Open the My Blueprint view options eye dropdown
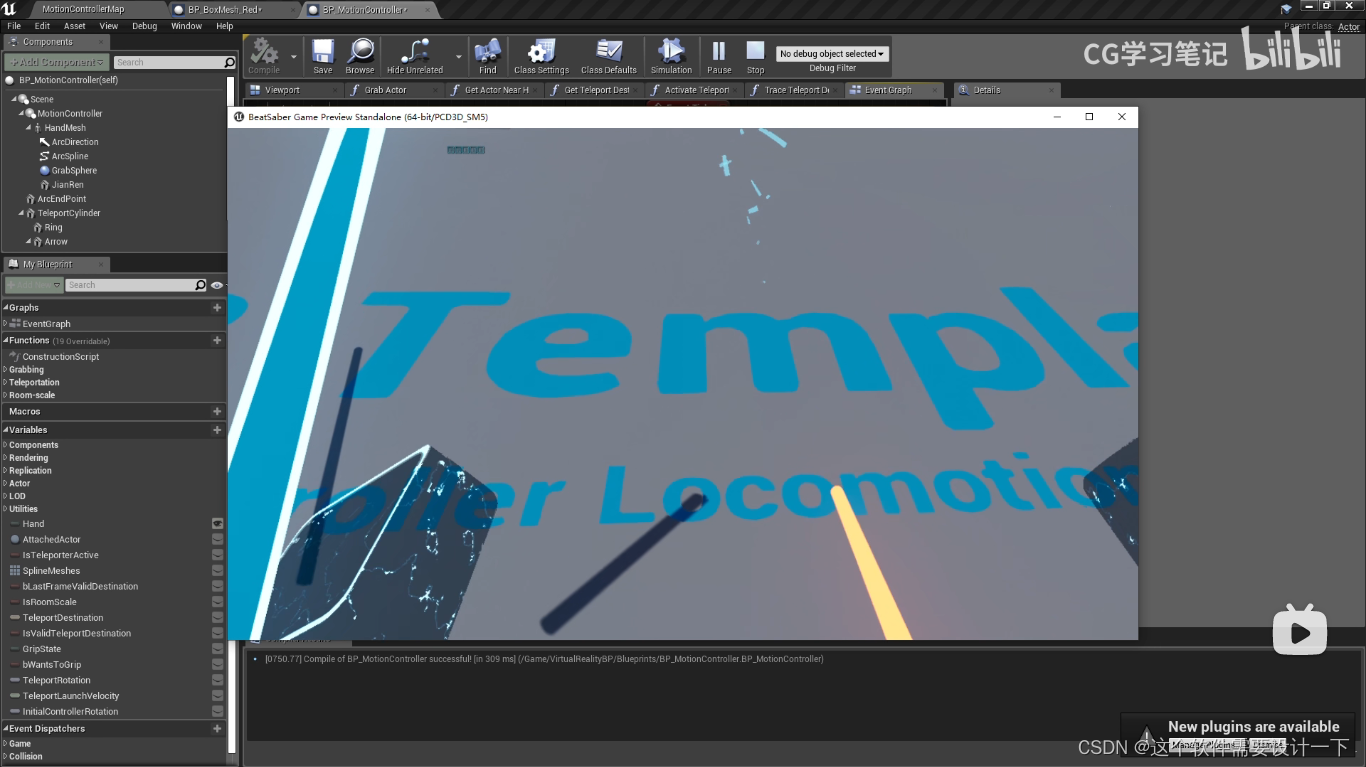1366x767 pixels. (217, 285)
